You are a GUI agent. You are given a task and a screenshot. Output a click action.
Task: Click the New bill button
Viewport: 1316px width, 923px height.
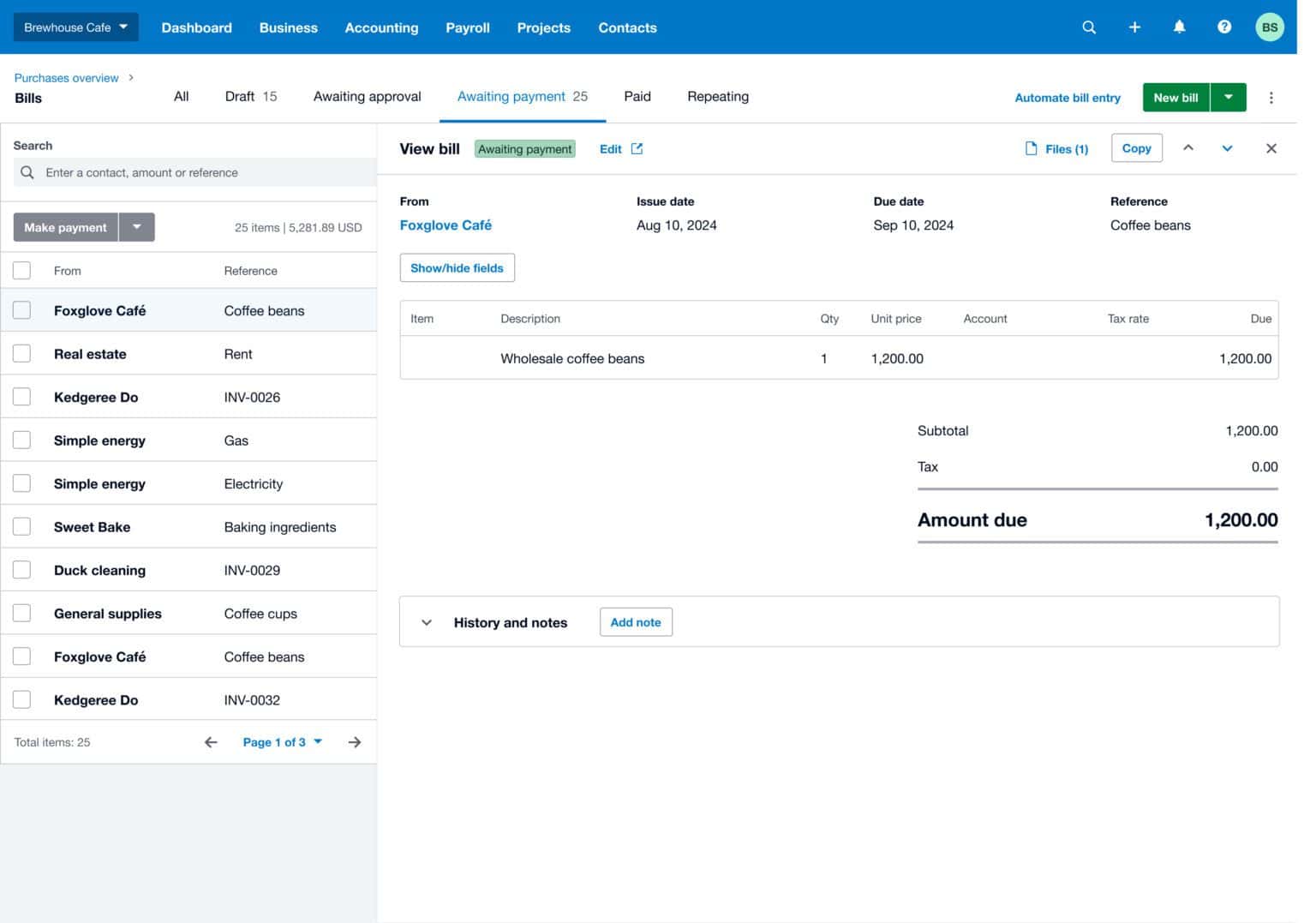(x=1175, y=97)
